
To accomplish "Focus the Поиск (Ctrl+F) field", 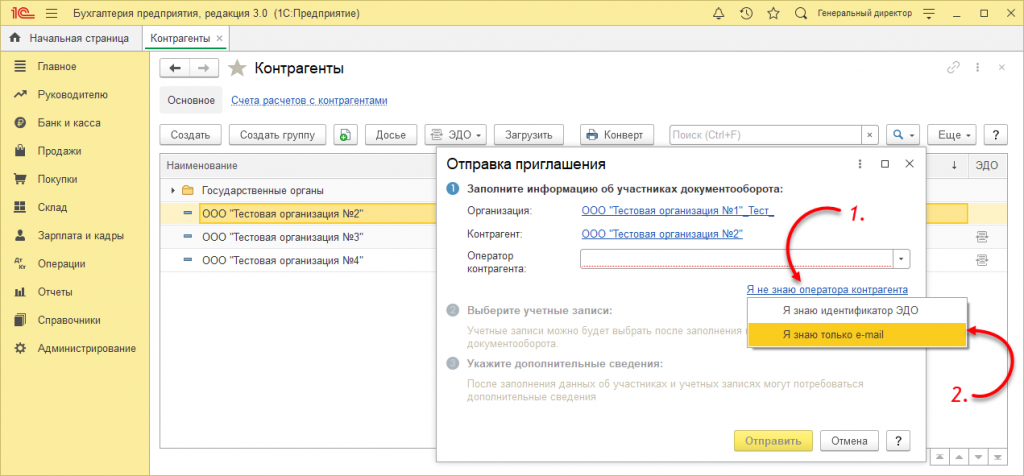I will pos(764,135).
